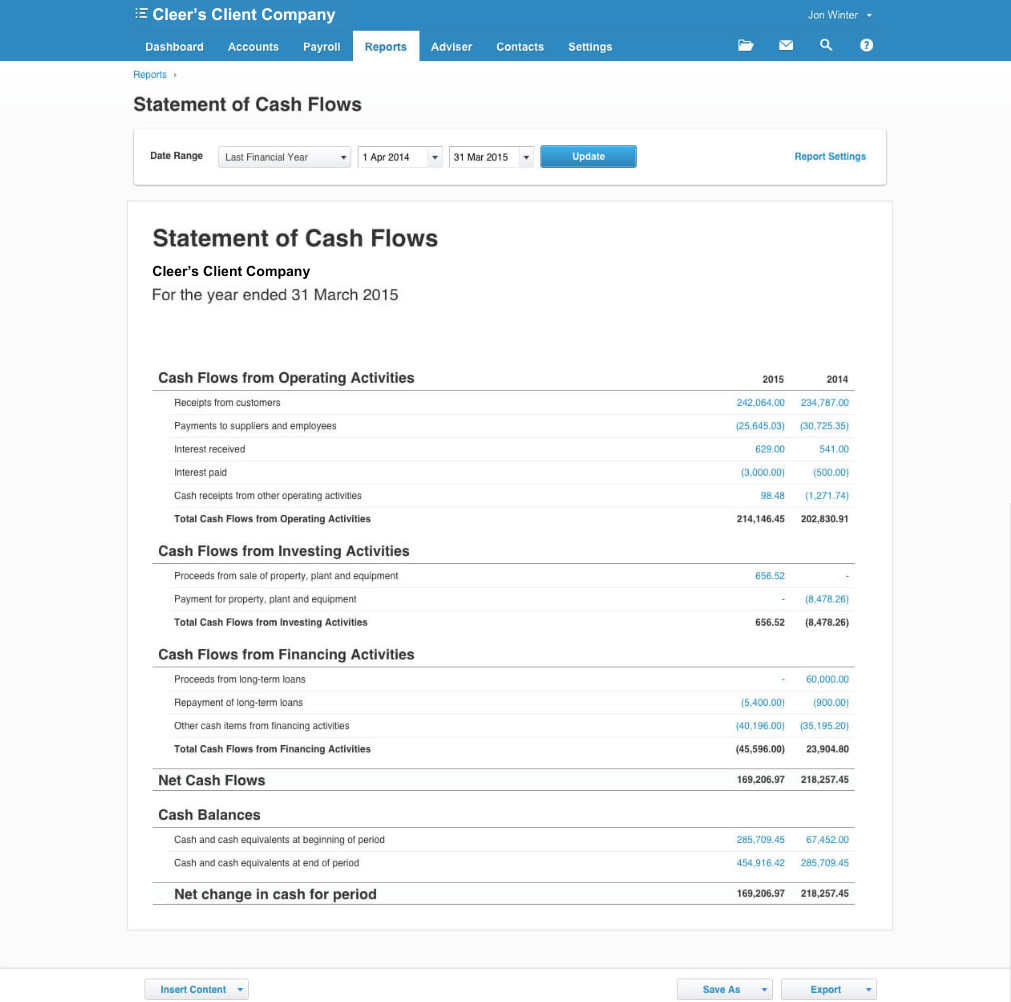This screenshot has height=1002, width=1011.
Task: Click the organisation list icon beside company name
Action: pos(141,14)
